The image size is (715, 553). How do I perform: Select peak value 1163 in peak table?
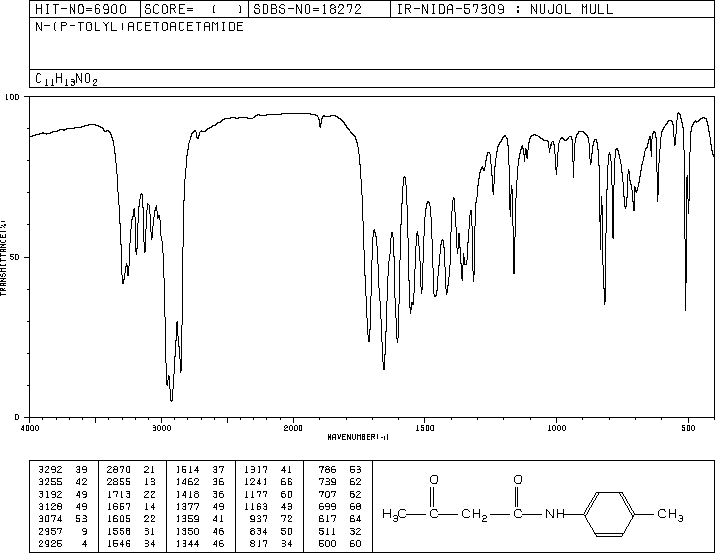256,506
